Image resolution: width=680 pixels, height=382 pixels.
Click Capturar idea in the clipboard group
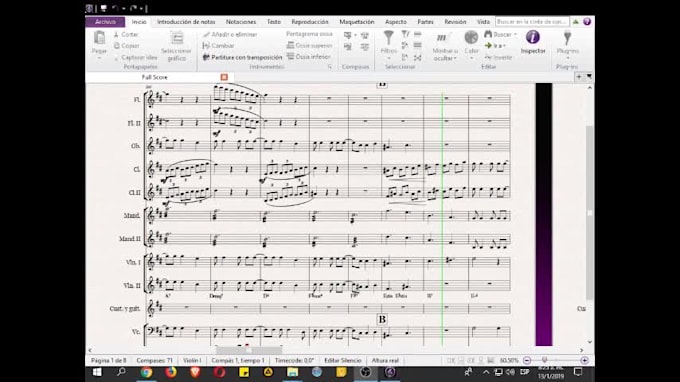136,57
